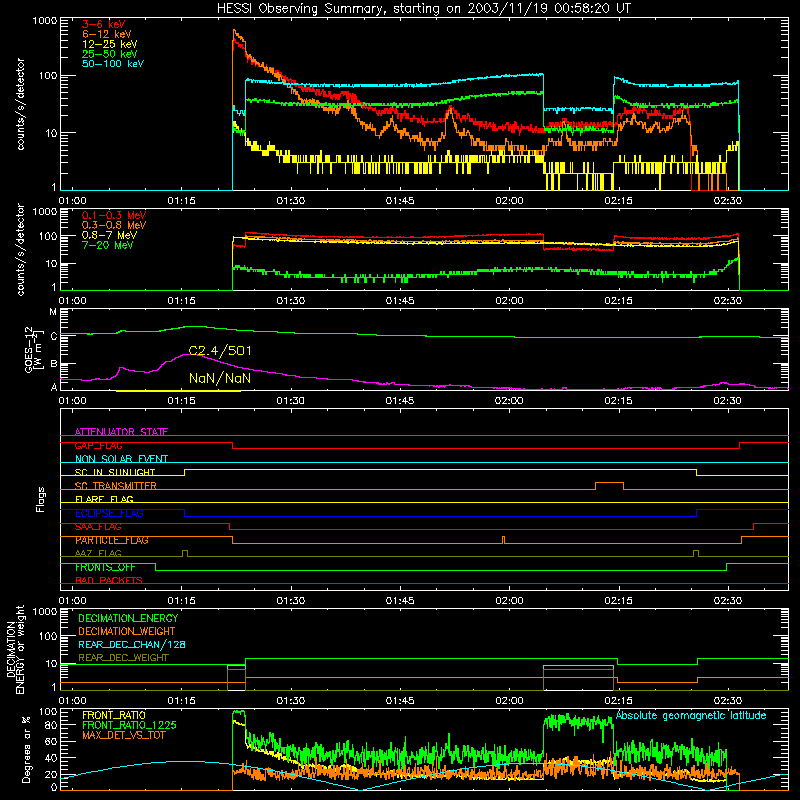The width and height of the screenshot is (800, 800).
Task: Click the 02:15 tick label under Flags panel
Action: (x=618, y=601)
